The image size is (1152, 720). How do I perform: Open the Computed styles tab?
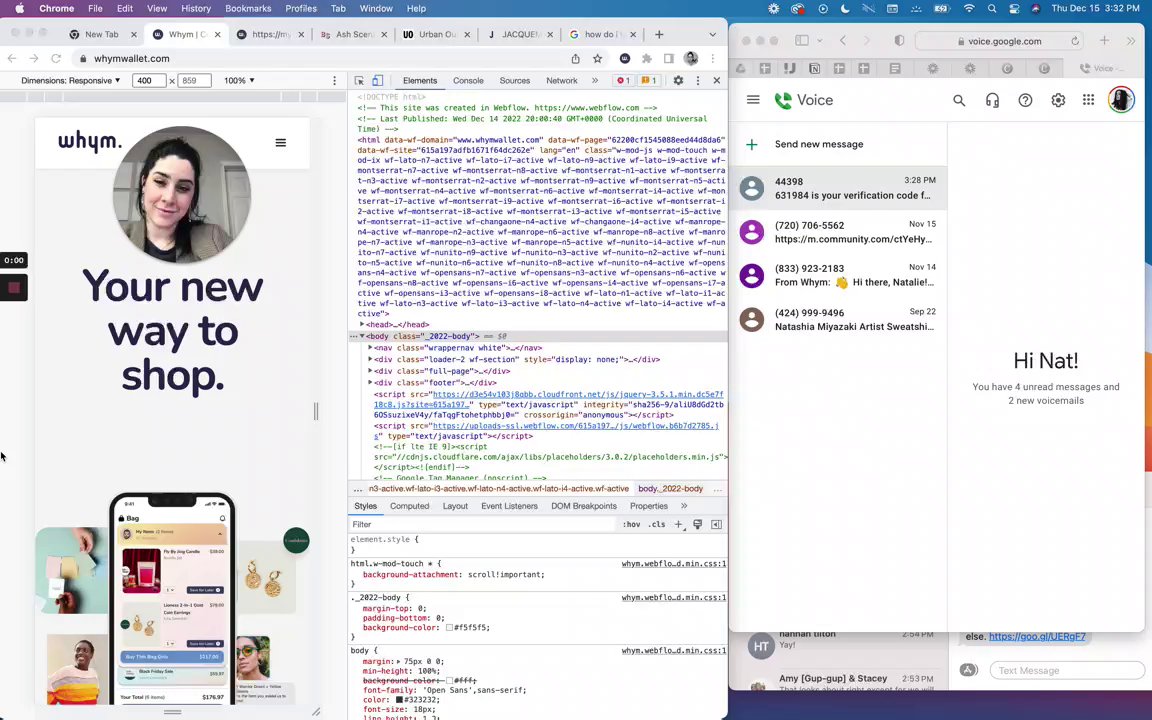point(409,506)
